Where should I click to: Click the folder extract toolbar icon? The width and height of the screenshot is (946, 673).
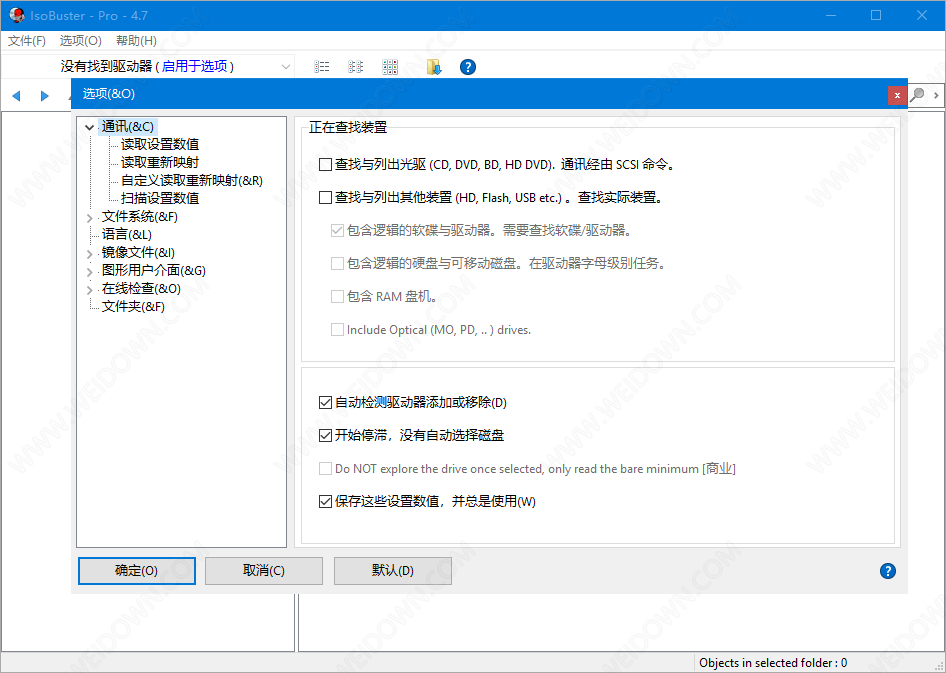point(433,67)
